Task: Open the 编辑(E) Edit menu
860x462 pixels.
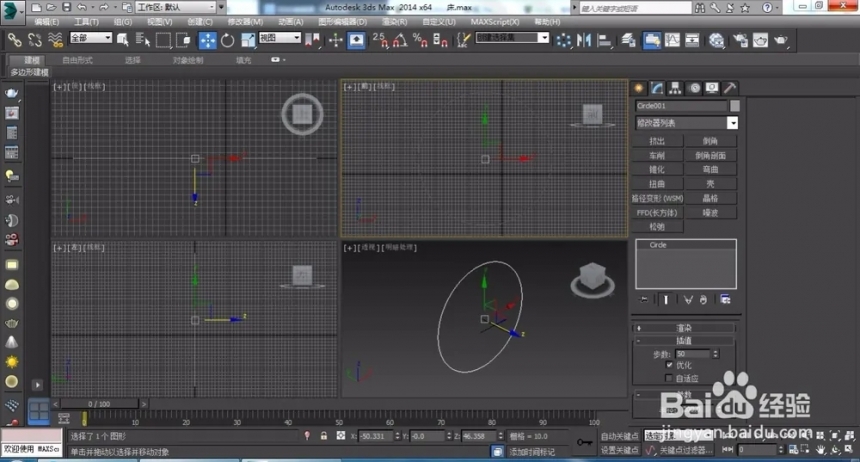Action: pos(46,22)
